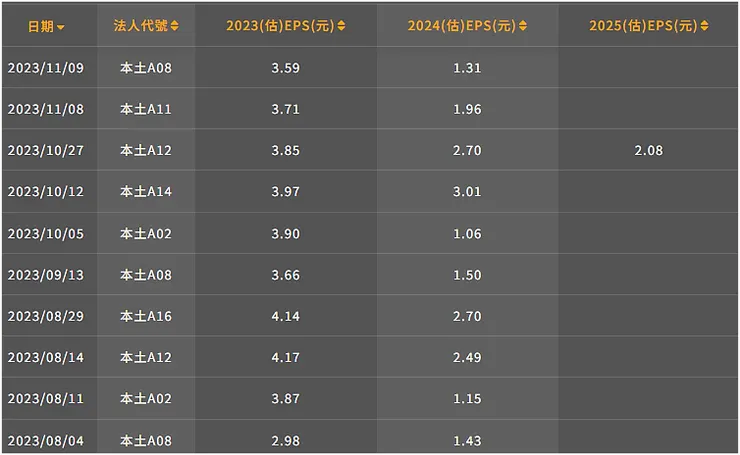740x455 pixels.
Task: Select the 2025 EPS value 2.08
Action: pyautogui.click(x=648, y=151)
